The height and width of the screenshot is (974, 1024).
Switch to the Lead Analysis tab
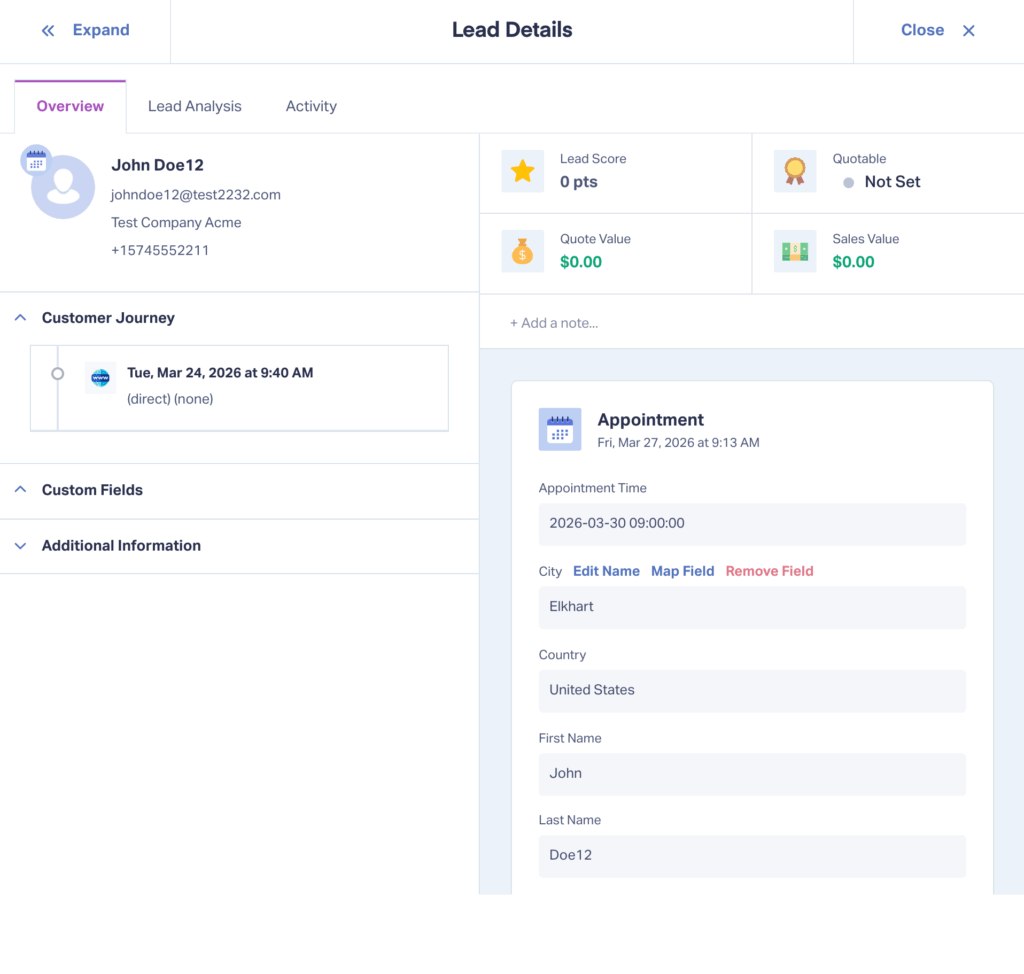[194, 106]
